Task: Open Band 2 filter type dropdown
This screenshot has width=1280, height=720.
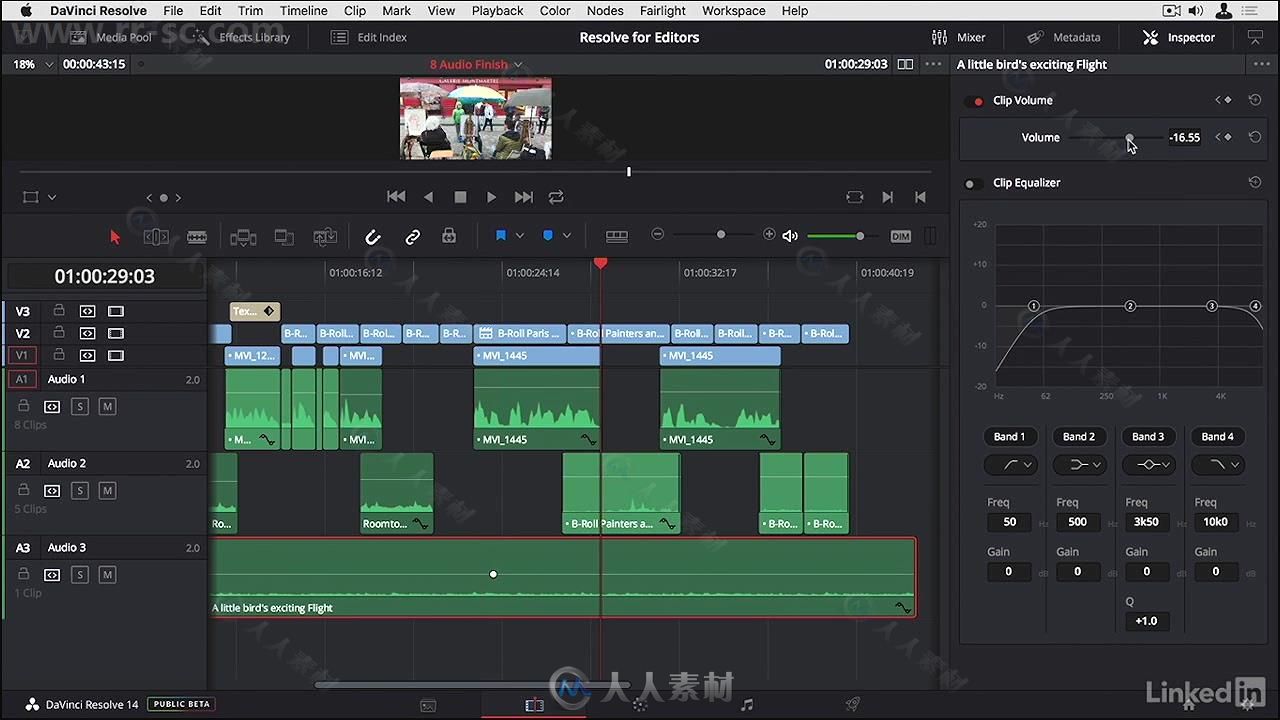Action: [1079, 465]
